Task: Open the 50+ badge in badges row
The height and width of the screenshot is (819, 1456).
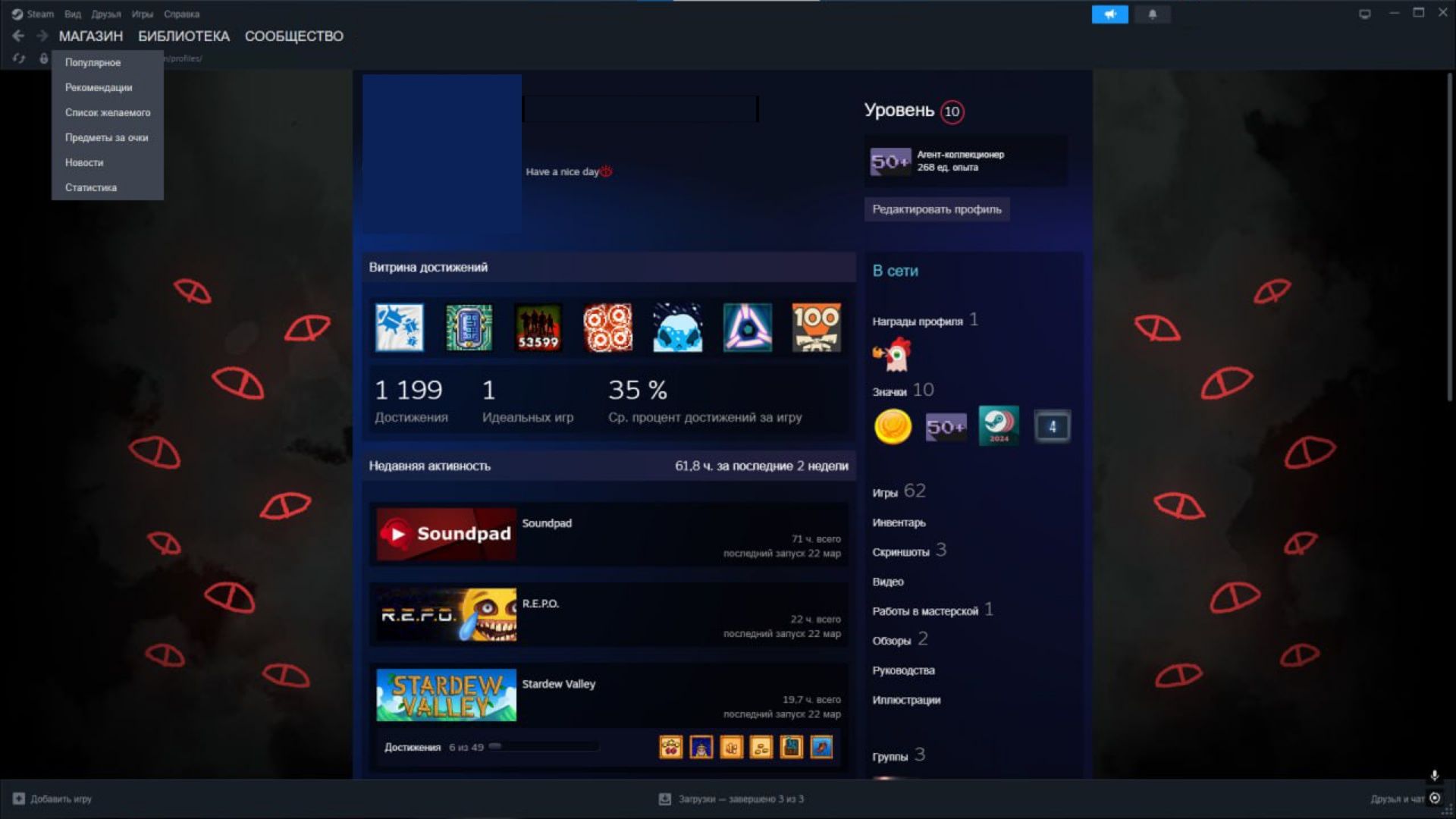Action: pyautogui.click(x=946, y=427)
